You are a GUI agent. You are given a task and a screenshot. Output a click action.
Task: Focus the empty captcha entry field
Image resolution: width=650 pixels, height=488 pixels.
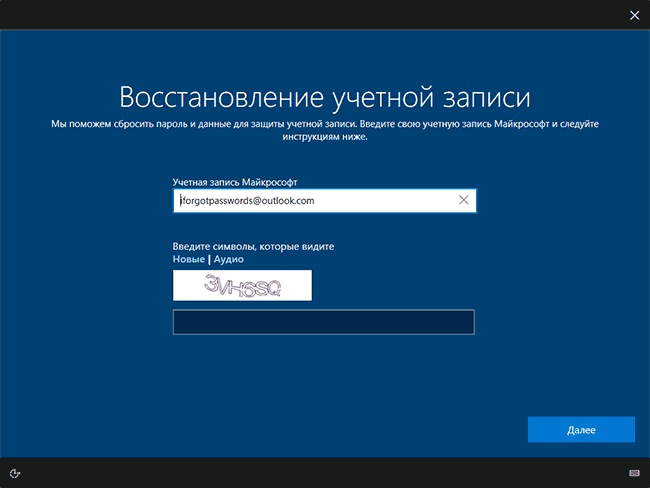323,322
